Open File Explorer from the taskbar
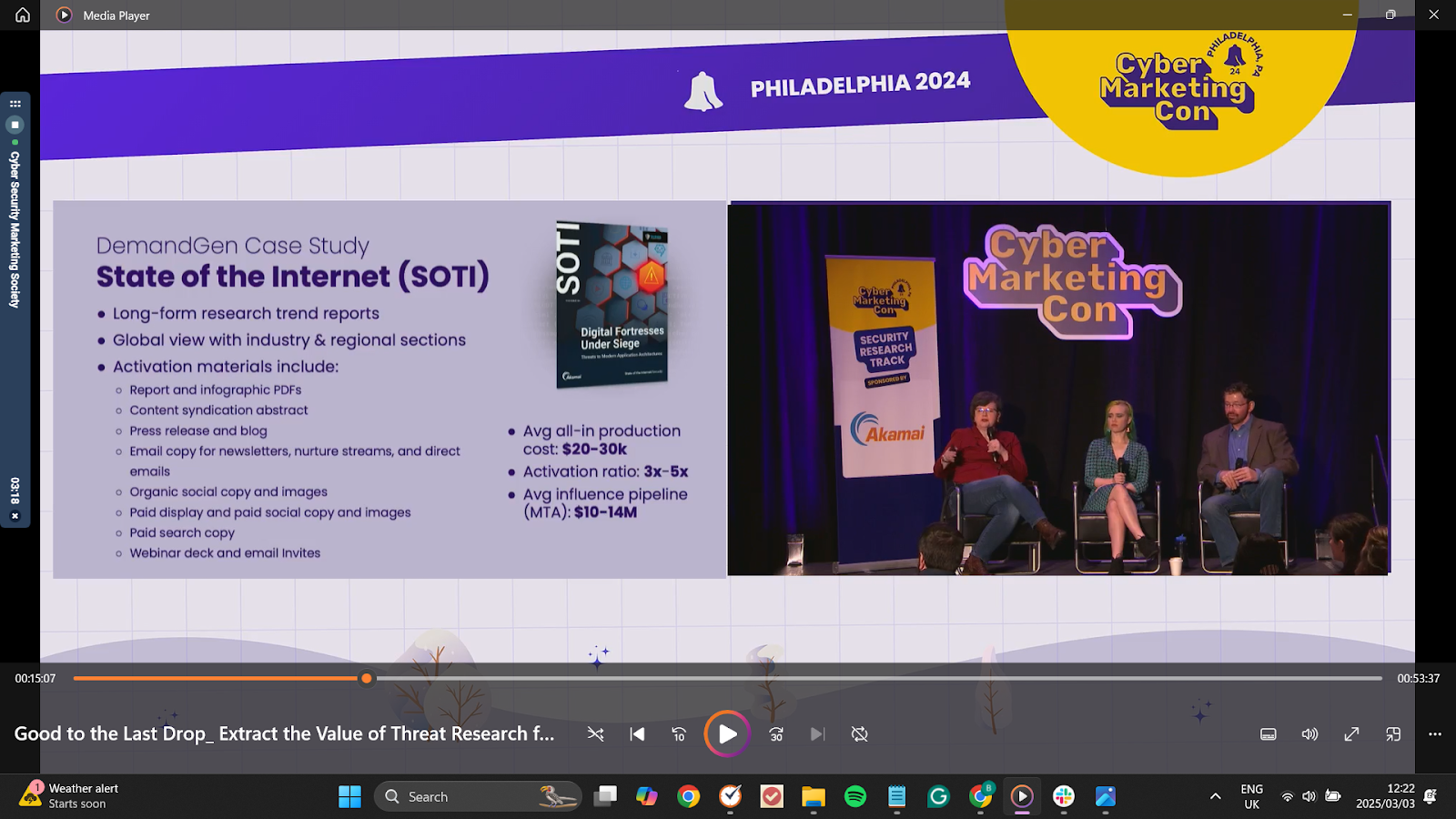 (814, 796)
